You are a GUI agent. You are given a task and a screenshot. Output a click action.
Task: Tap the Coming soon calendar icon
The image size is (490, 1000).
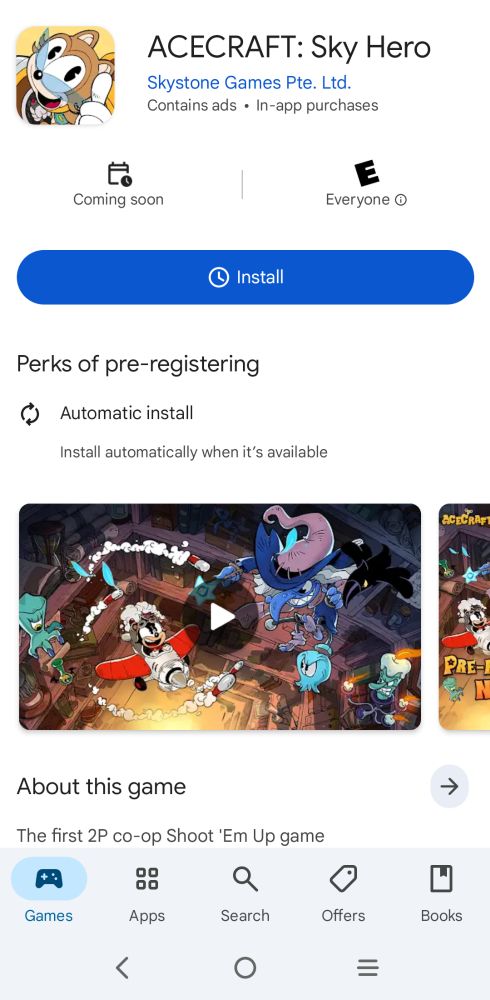pyautogui.click(x=119, y=174)
